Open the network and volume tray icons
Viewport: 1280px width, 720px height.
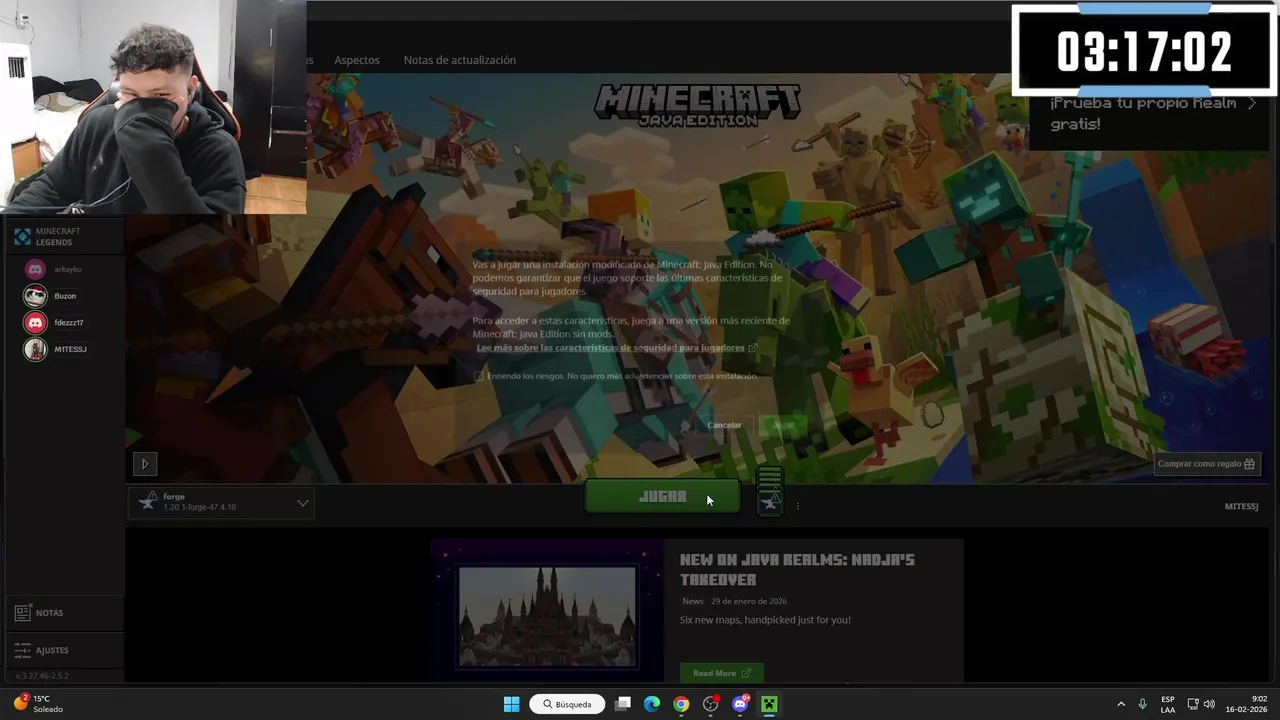tap(1201, 704)
